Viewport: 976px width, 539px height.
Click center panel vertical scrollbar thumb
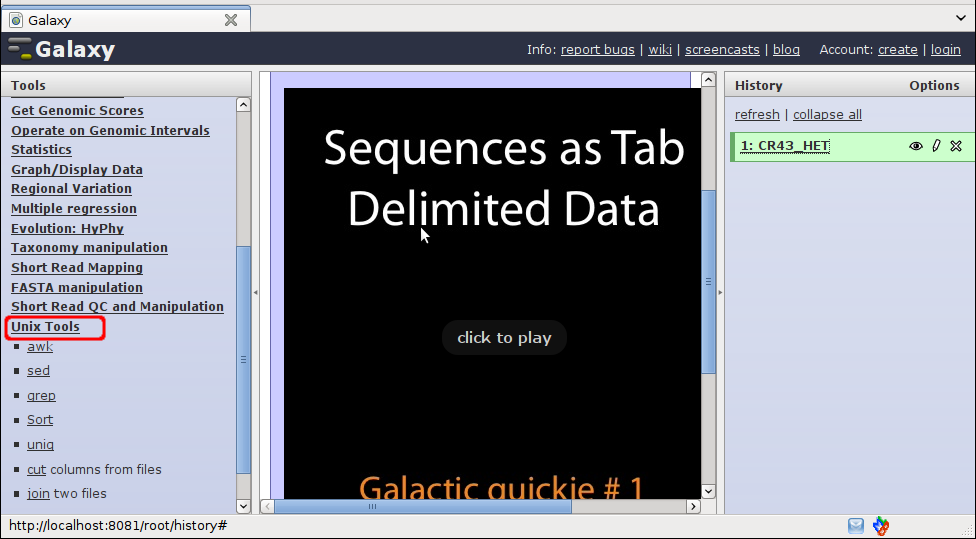(x=708, y=282)
